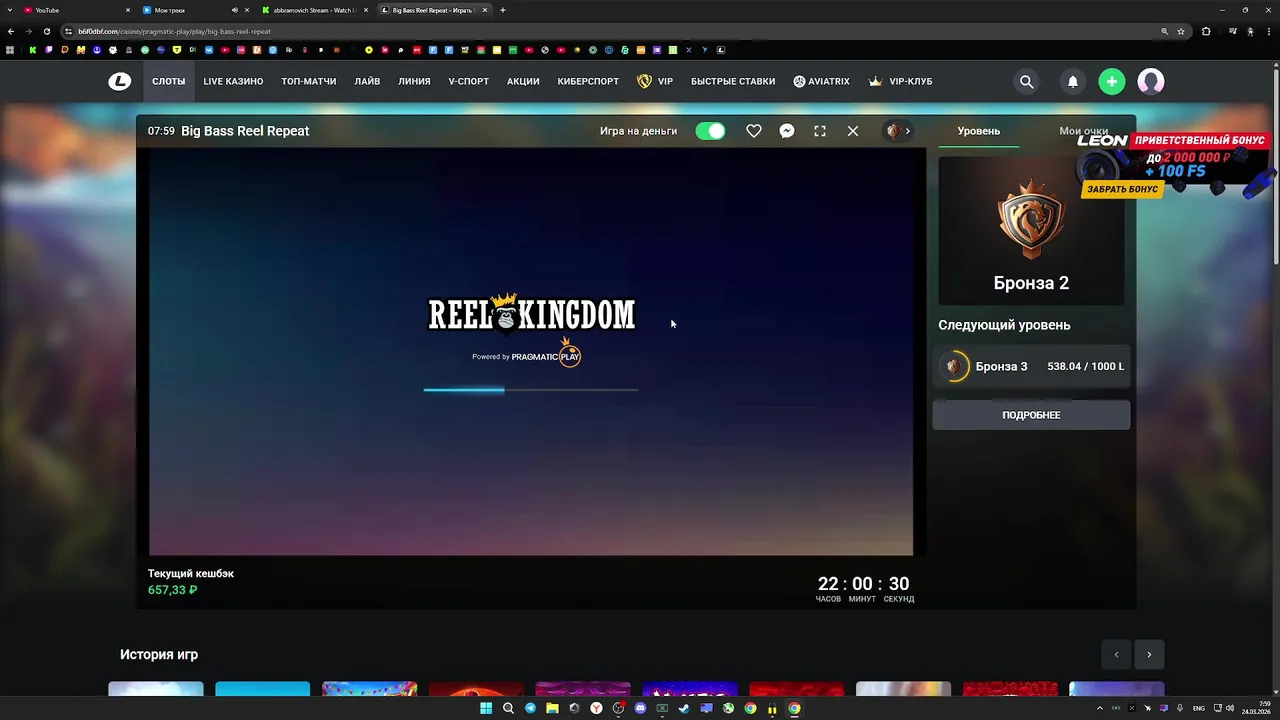1280x720 pixels.
Task: Close the Big Bass Reel Repeat game
Action: coord(853,131)
